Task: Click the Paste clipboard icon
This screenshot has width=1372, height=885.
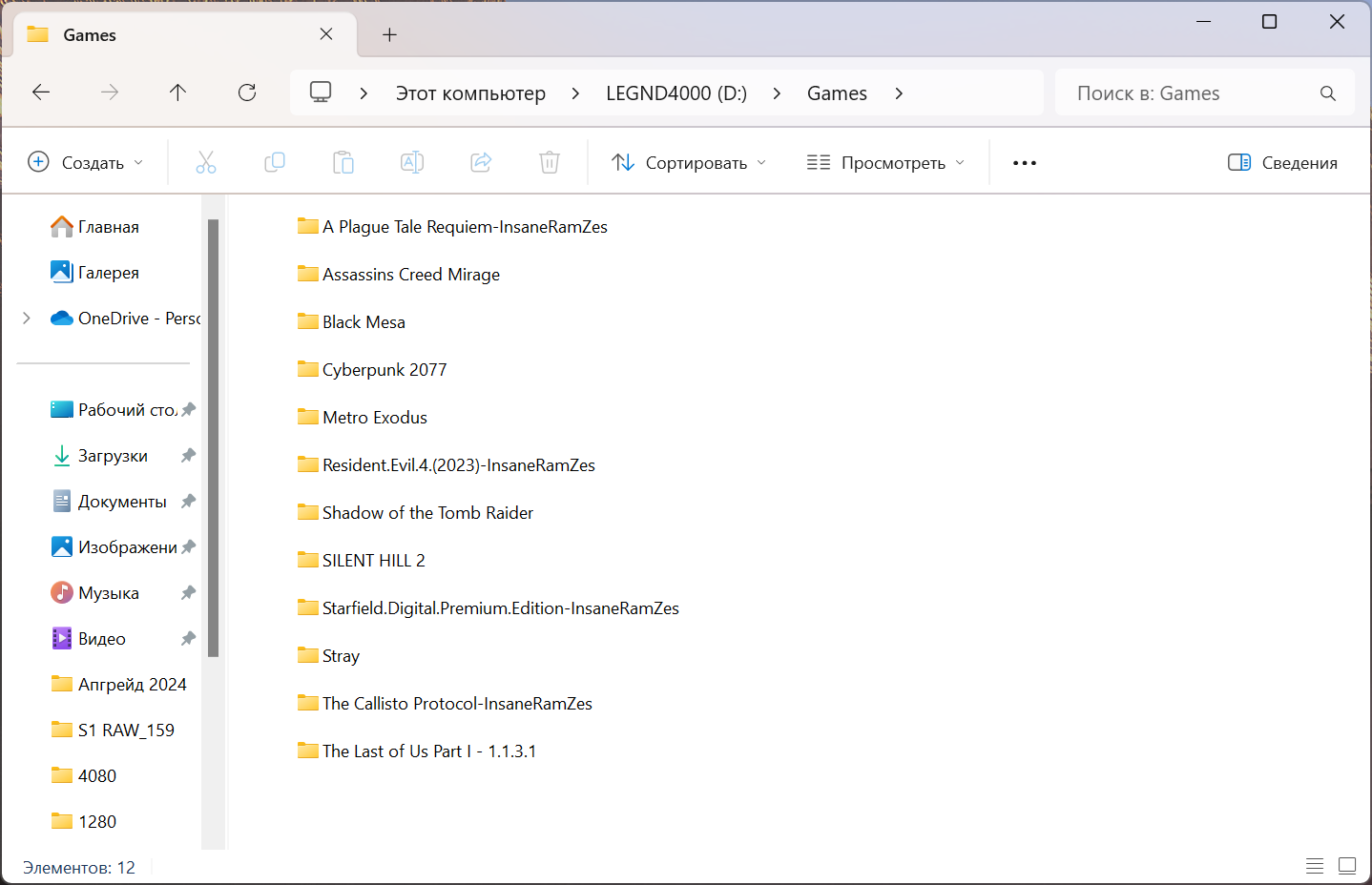Action: (x=343, y=162)
